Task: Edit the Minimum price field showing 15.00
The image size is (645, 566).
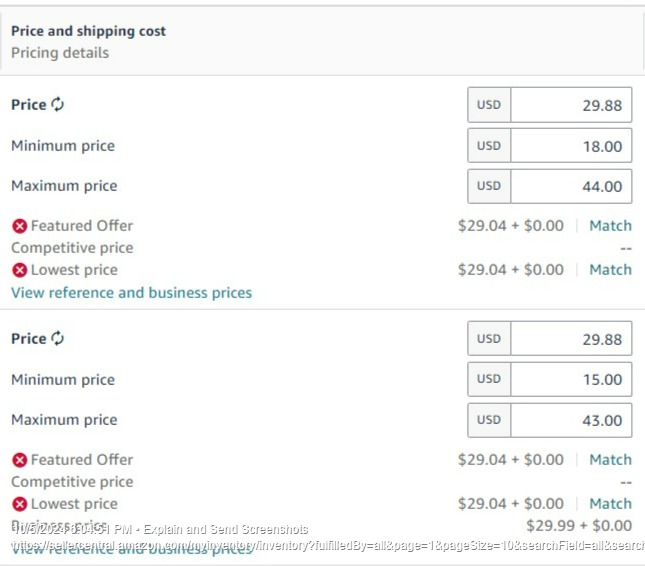Action: pyautogui.click(x=571, y=379)
